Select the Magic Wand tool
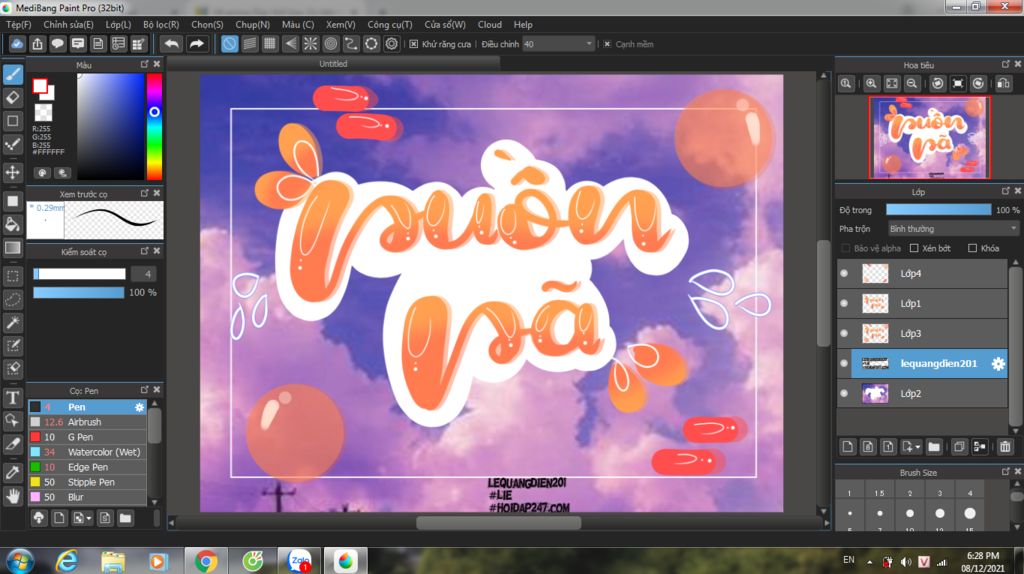 click(x=12, y=323)
